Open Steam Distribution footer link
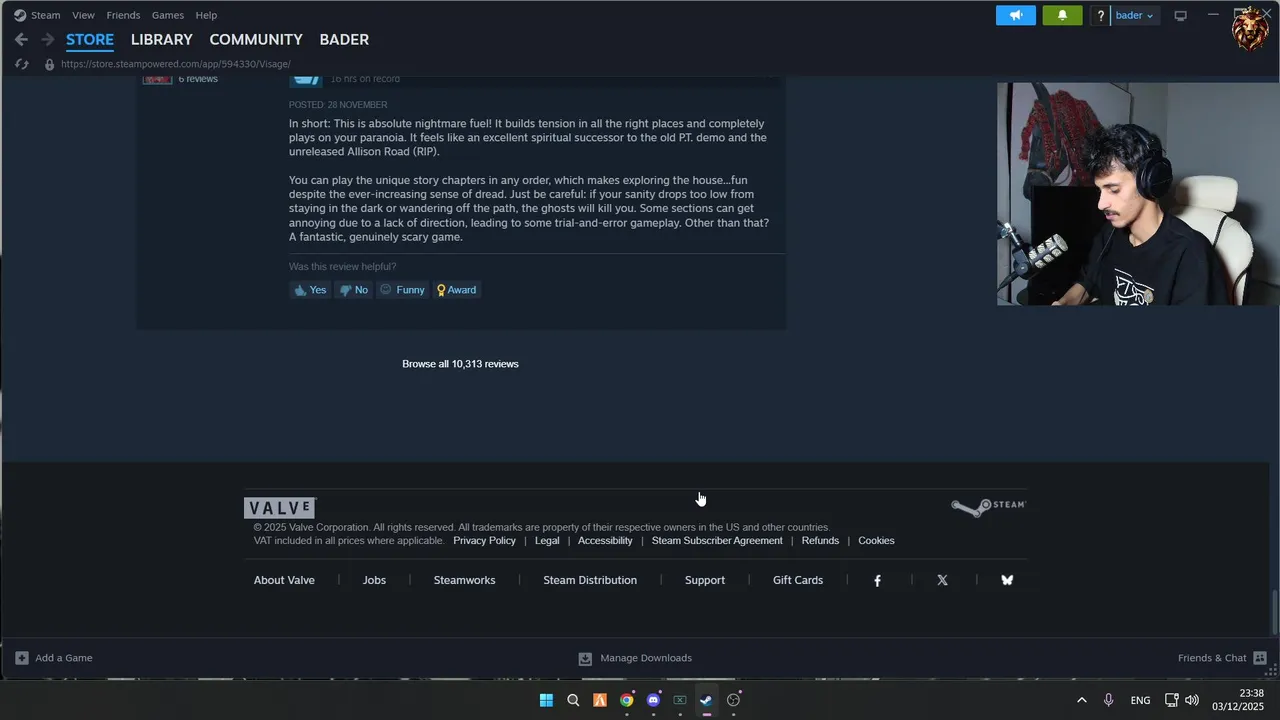Image resolution: width=1280 pixels, height=720 pixels. 590,580
